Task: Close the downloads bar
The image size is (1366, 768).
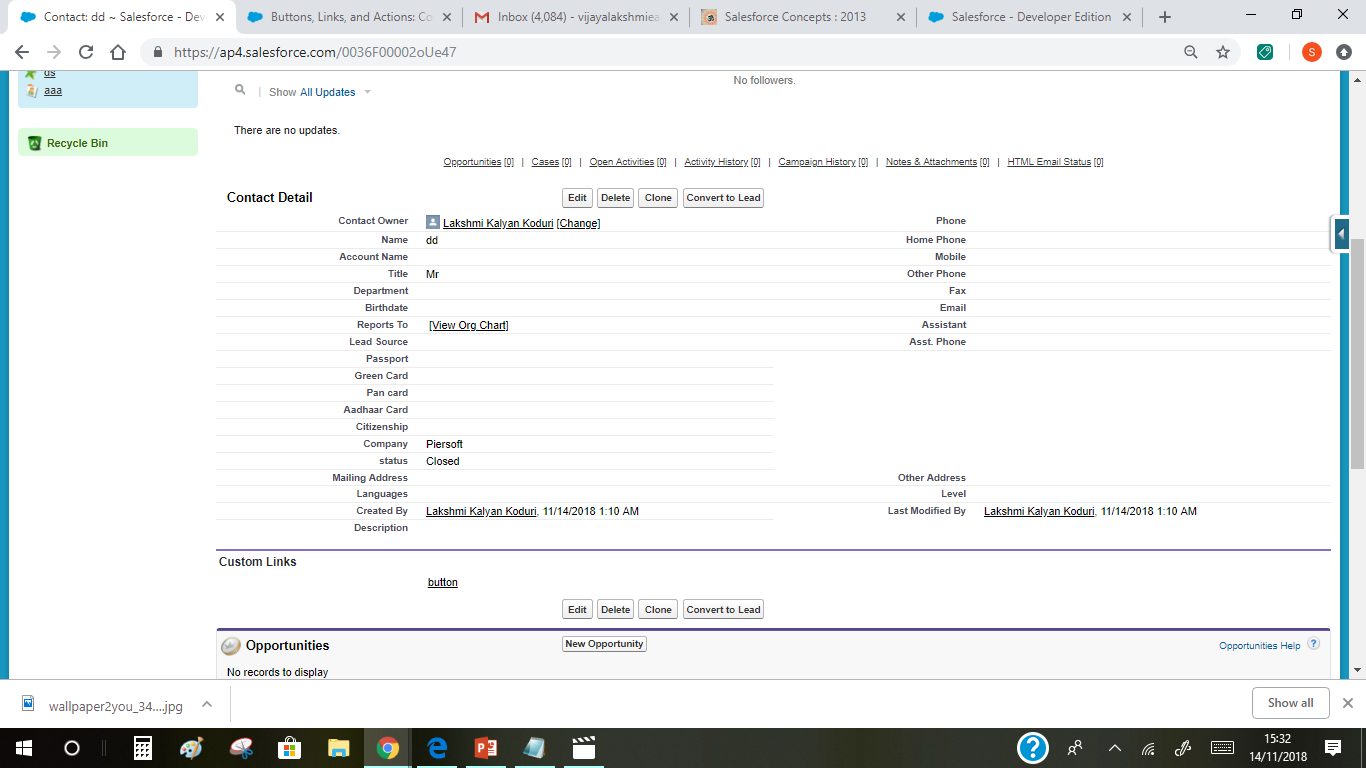Action: pos(1347,703)
